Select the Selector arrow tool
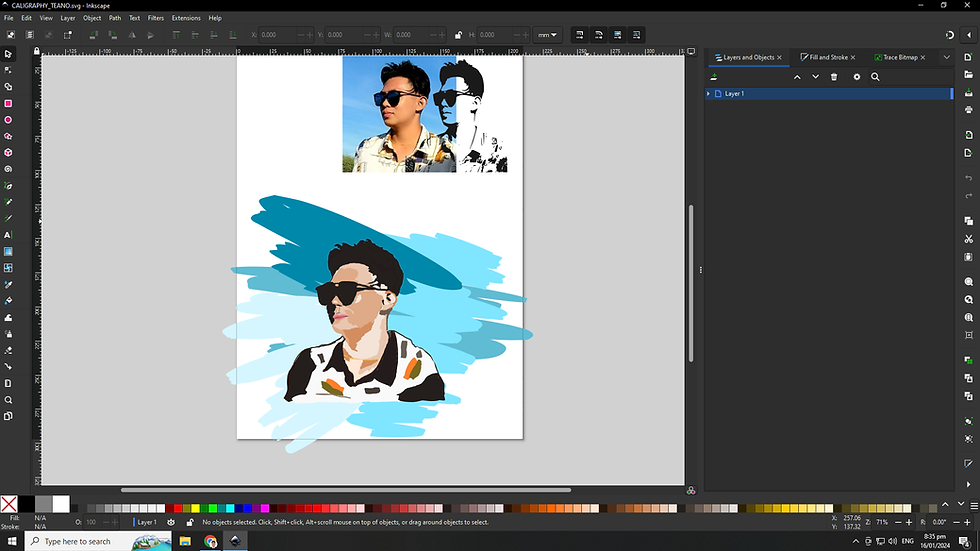Viewport: 980px width, 551px height. click(x=8, y=54)
